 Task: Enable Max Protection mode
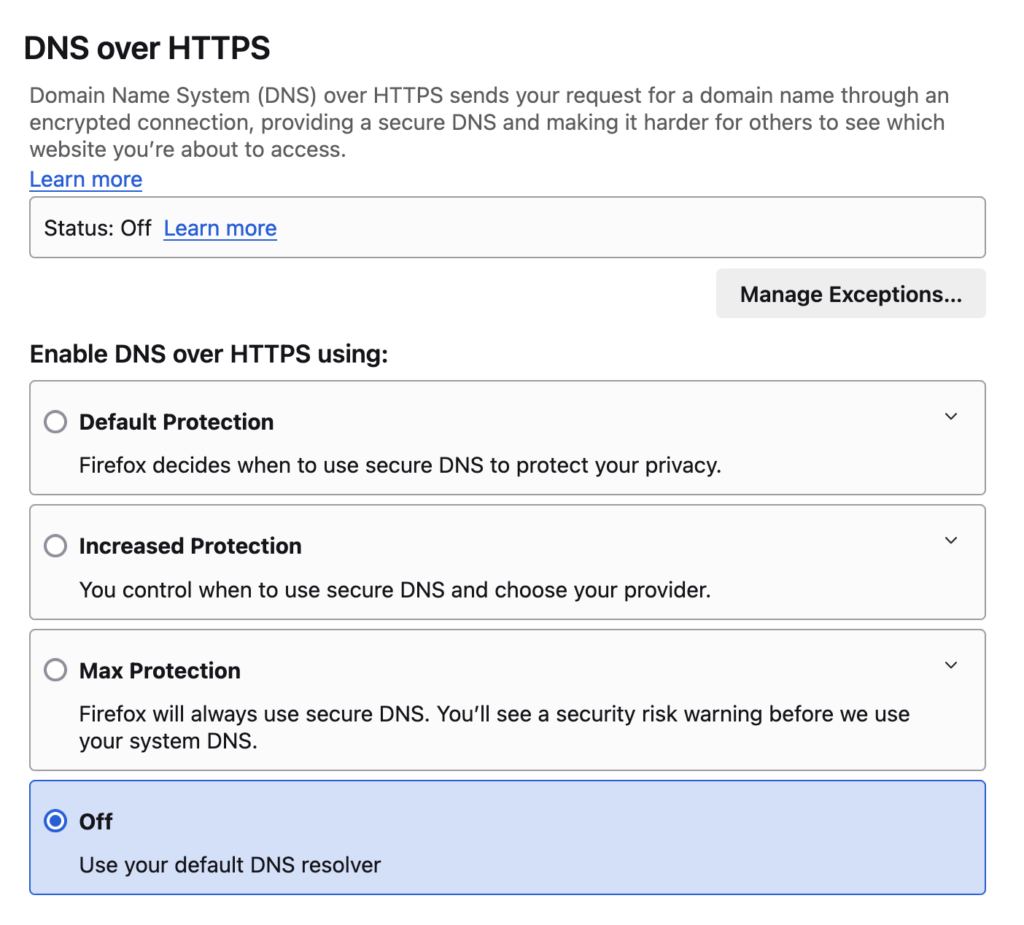tap(55, 670)
